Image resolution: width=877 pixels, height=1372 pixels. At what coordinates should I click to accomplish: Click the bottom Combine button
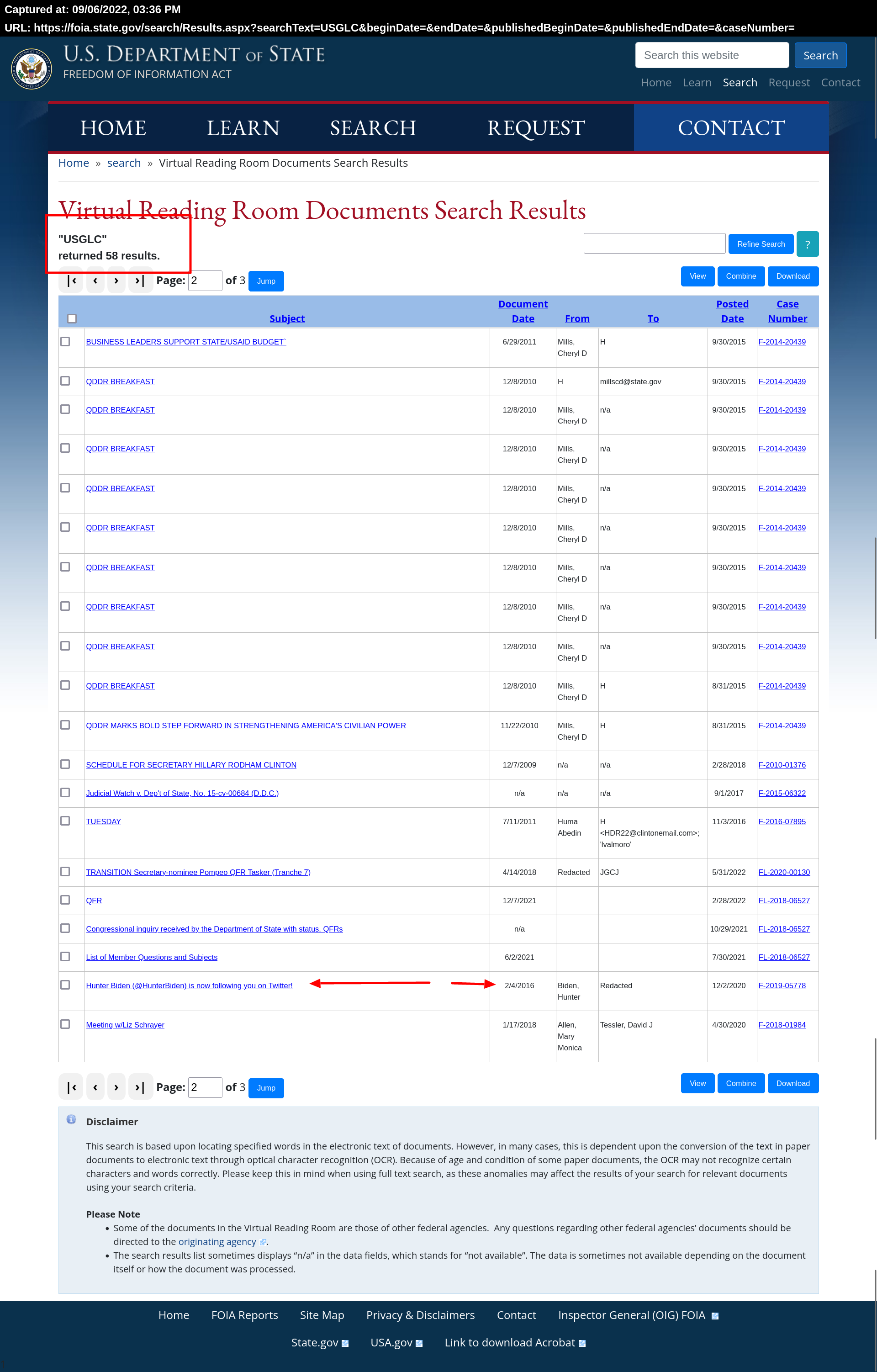click(740, 1083)
